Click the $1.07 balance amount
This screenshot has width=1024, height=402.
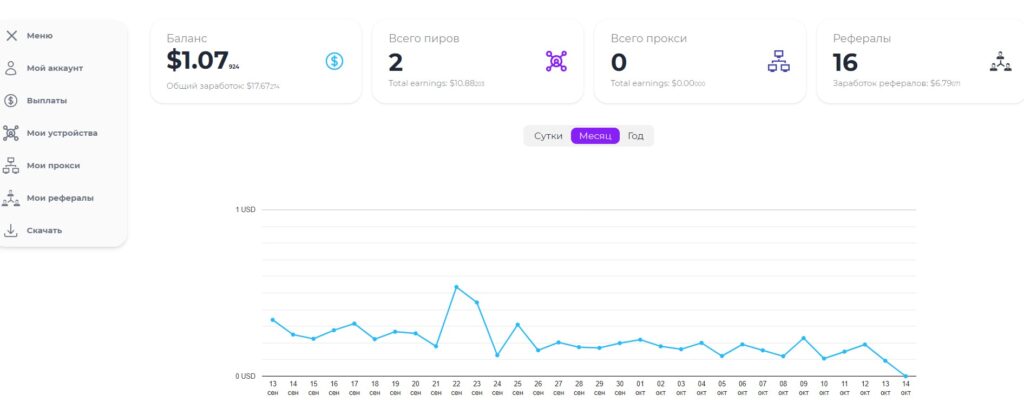[x=202, y=61]
